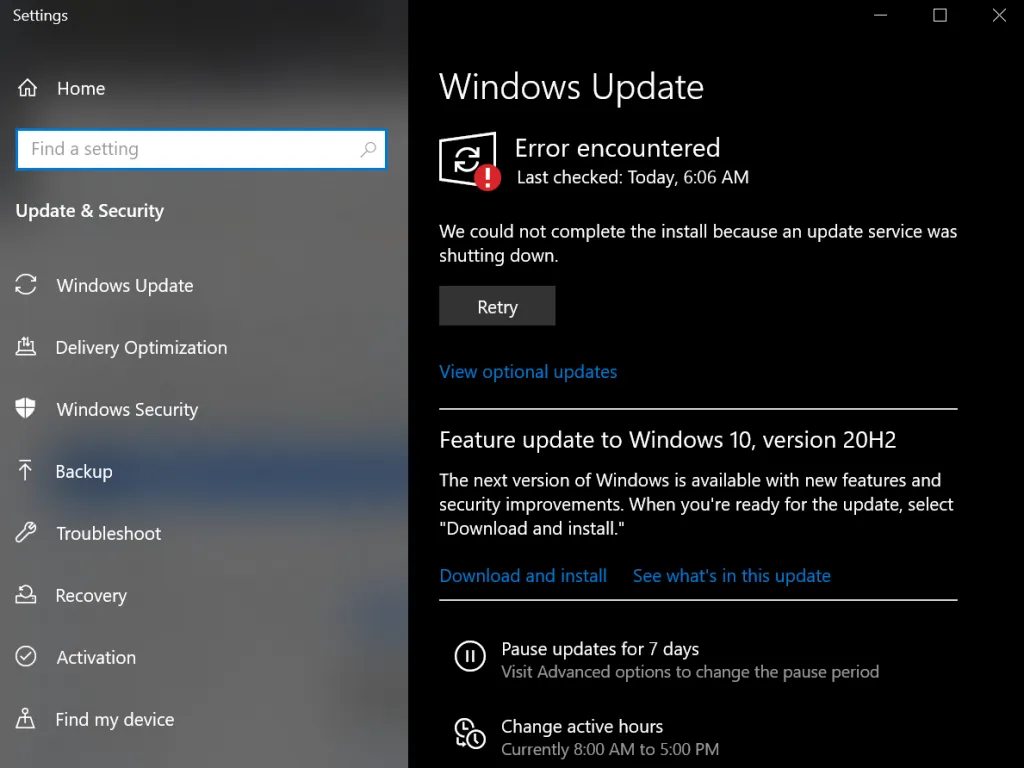1024x768 pixels.
Task: Click the Find my device person icon
Action: [25, 718]
